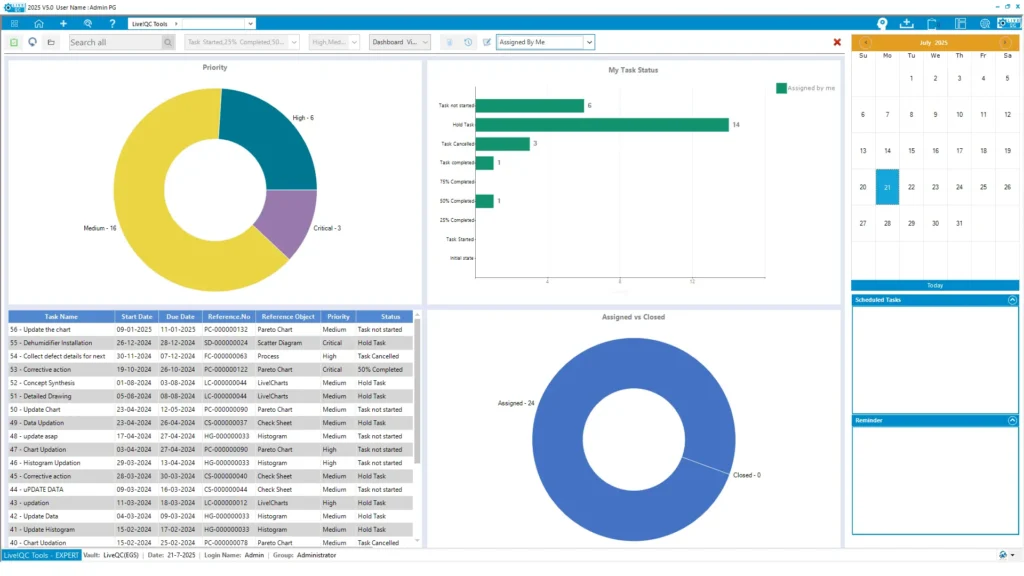Sort by Task Name column header

(61, 317)
